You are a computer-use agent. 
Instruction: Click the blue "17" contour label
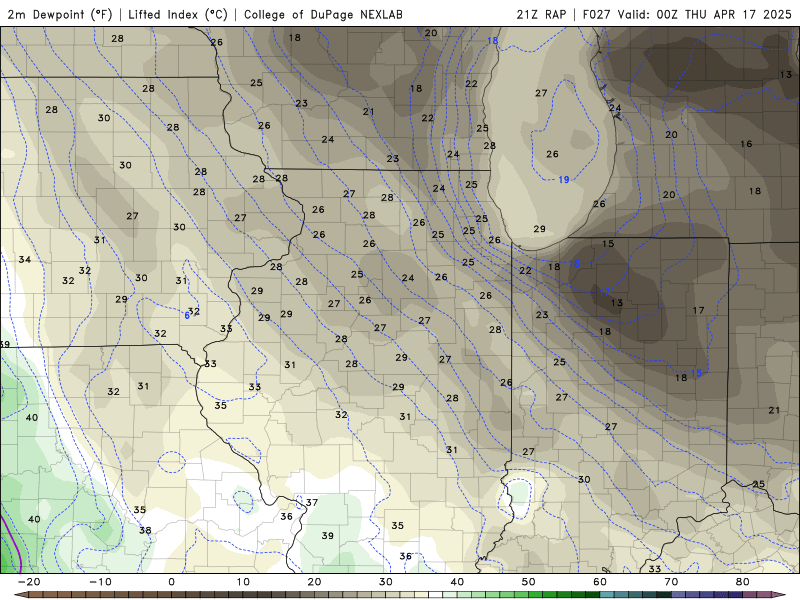(604, 292)
